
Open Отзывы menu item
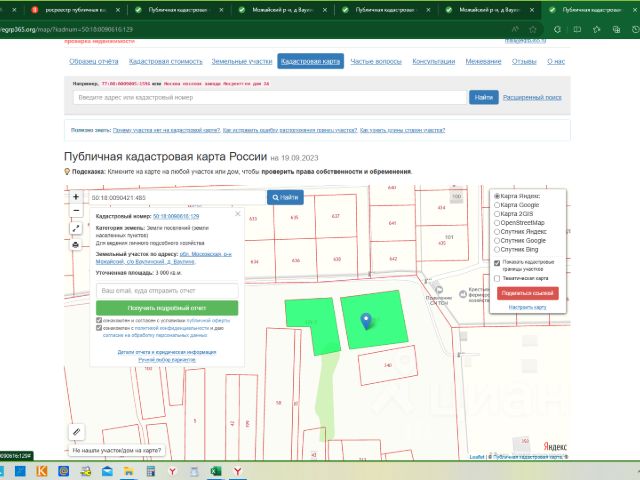pos(524,61)
